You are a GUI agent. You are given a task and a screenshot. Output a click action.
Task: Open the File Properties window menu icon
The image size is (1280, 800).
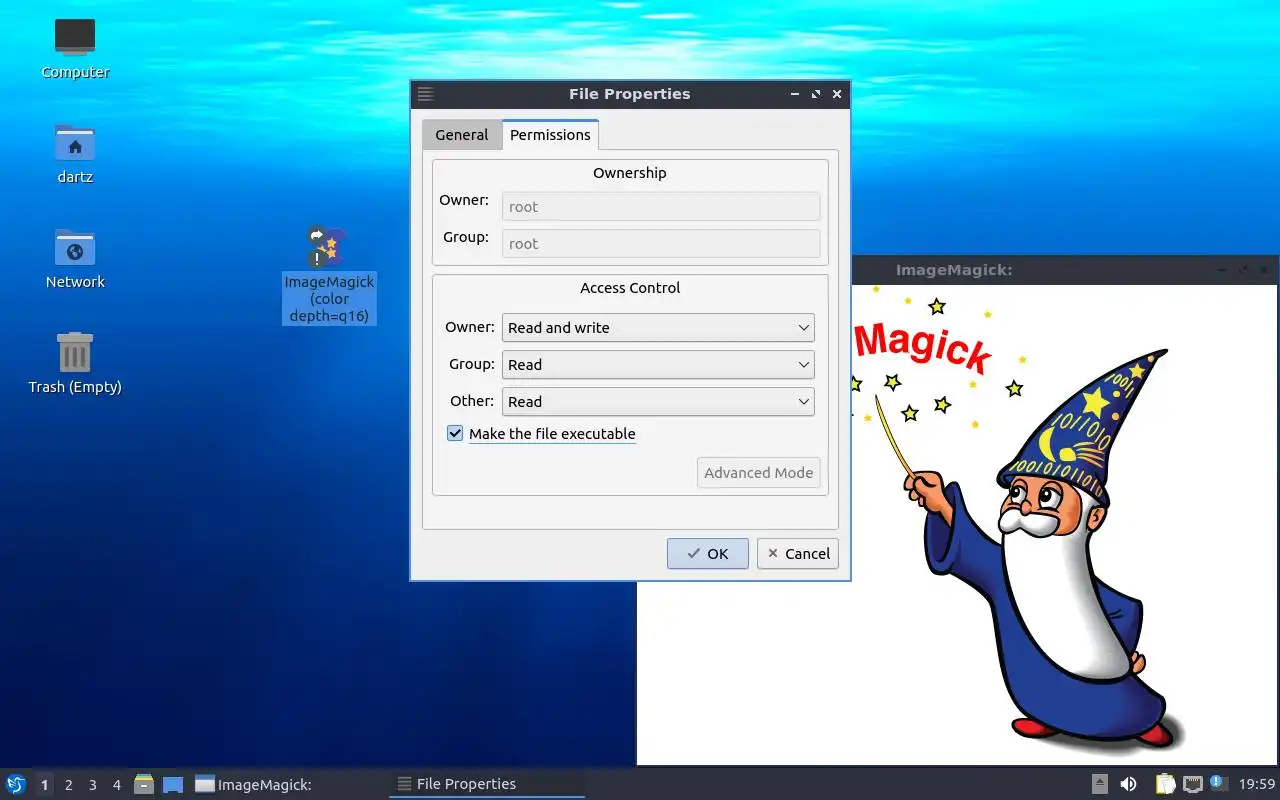pyautogui.click(x=425, y=94)
